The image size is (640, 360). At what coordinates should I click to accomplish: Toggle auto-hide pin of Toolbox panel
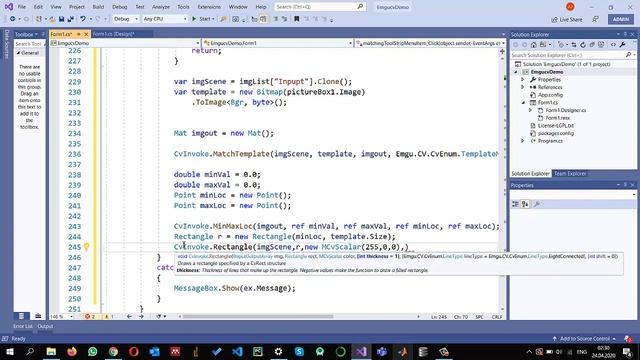(x=43, y=34)
